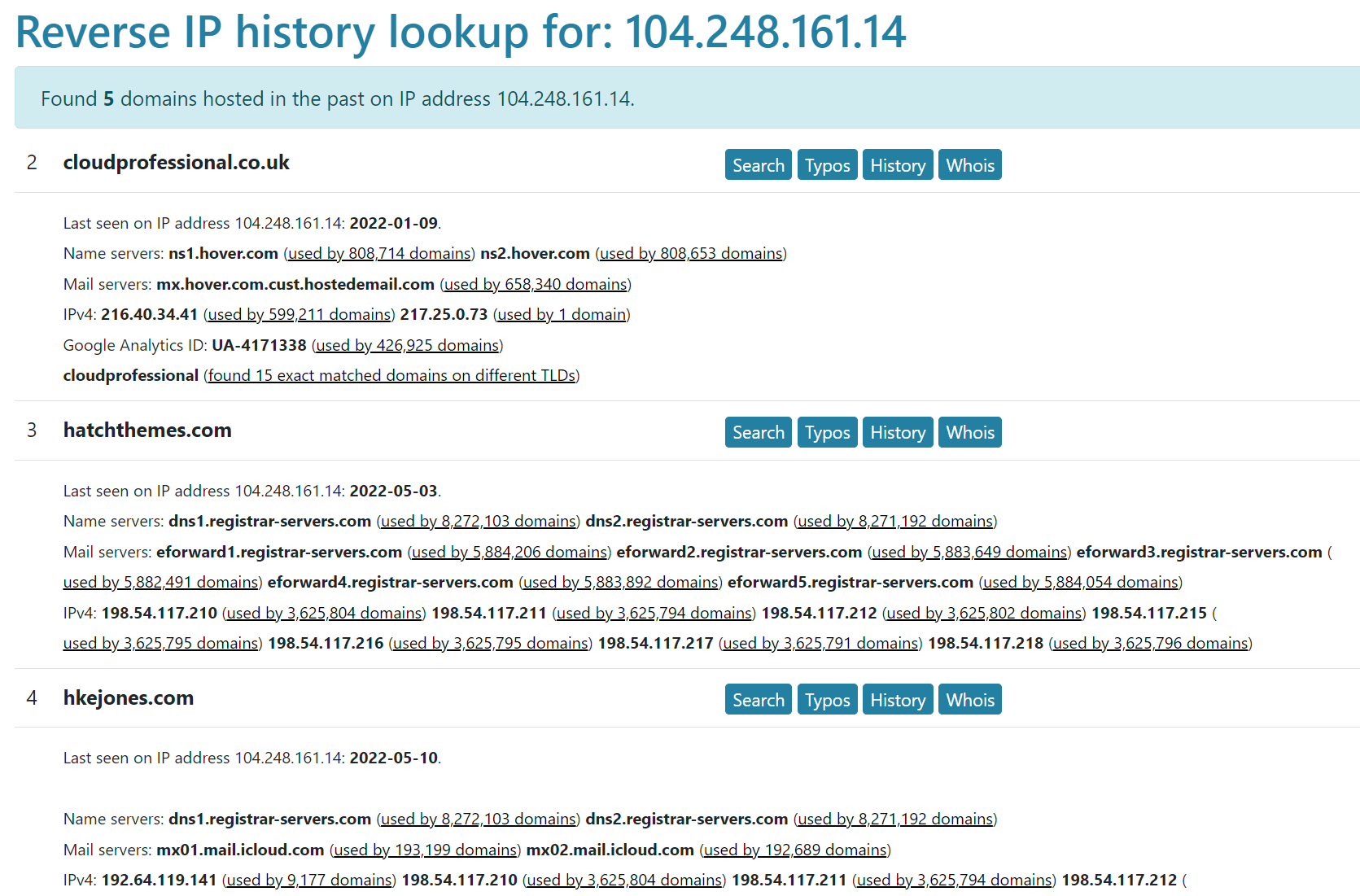Screen dimensions: 1360x896
Task: Open hatchthemes 'used by 3,625,804 domains' link
Action: point(325,613)
